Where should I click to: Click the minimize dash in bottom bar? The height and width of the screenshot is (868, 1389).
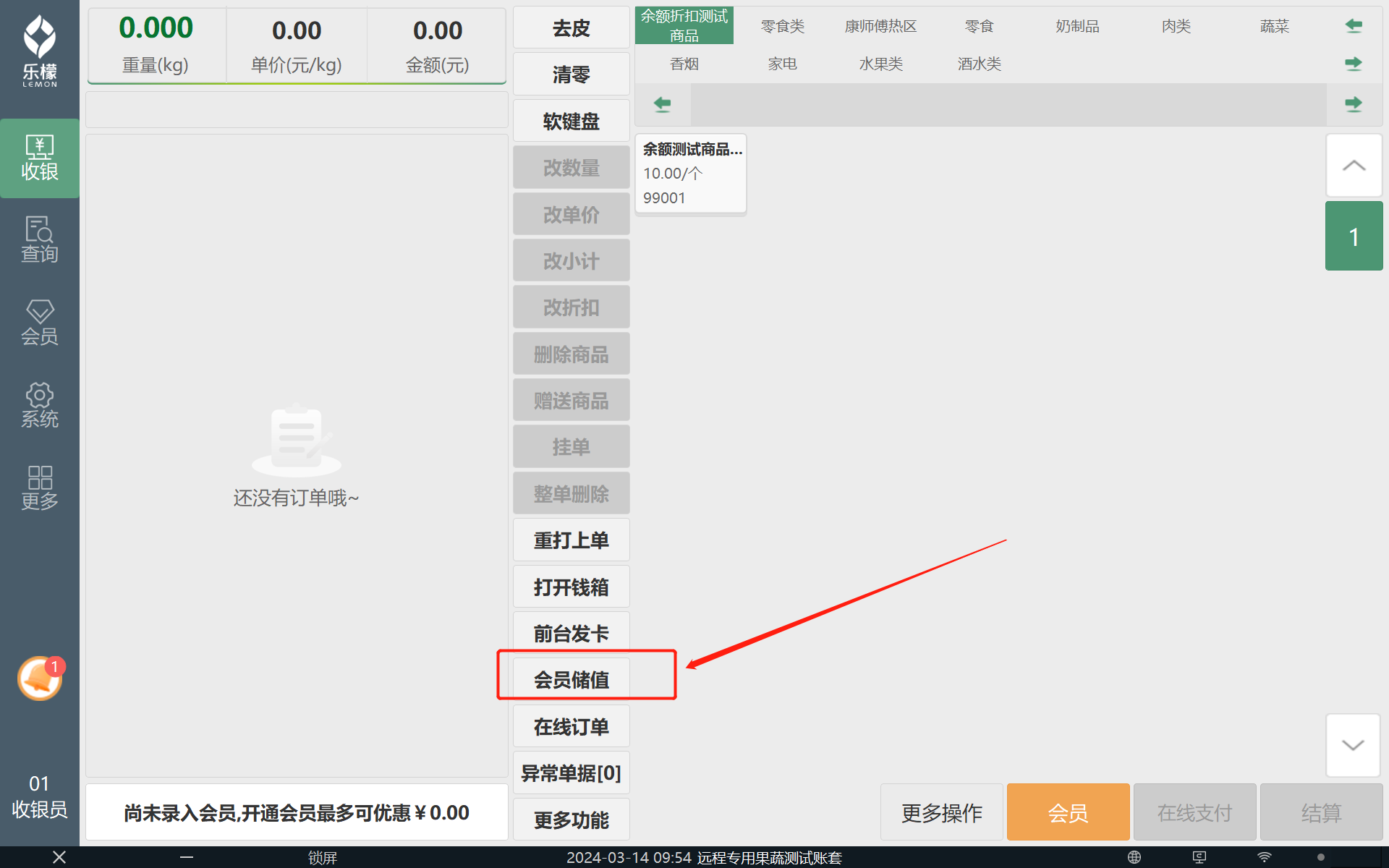[187, 857]
